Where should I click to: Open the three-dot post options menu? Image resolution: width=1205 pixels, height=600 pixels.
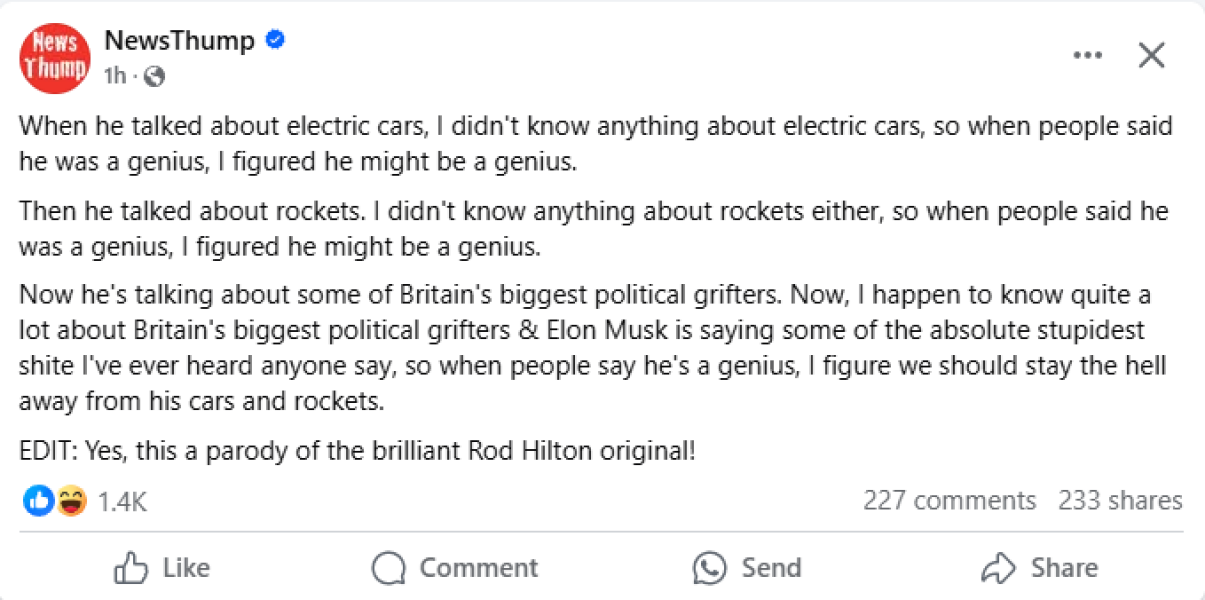[1087, 57]
